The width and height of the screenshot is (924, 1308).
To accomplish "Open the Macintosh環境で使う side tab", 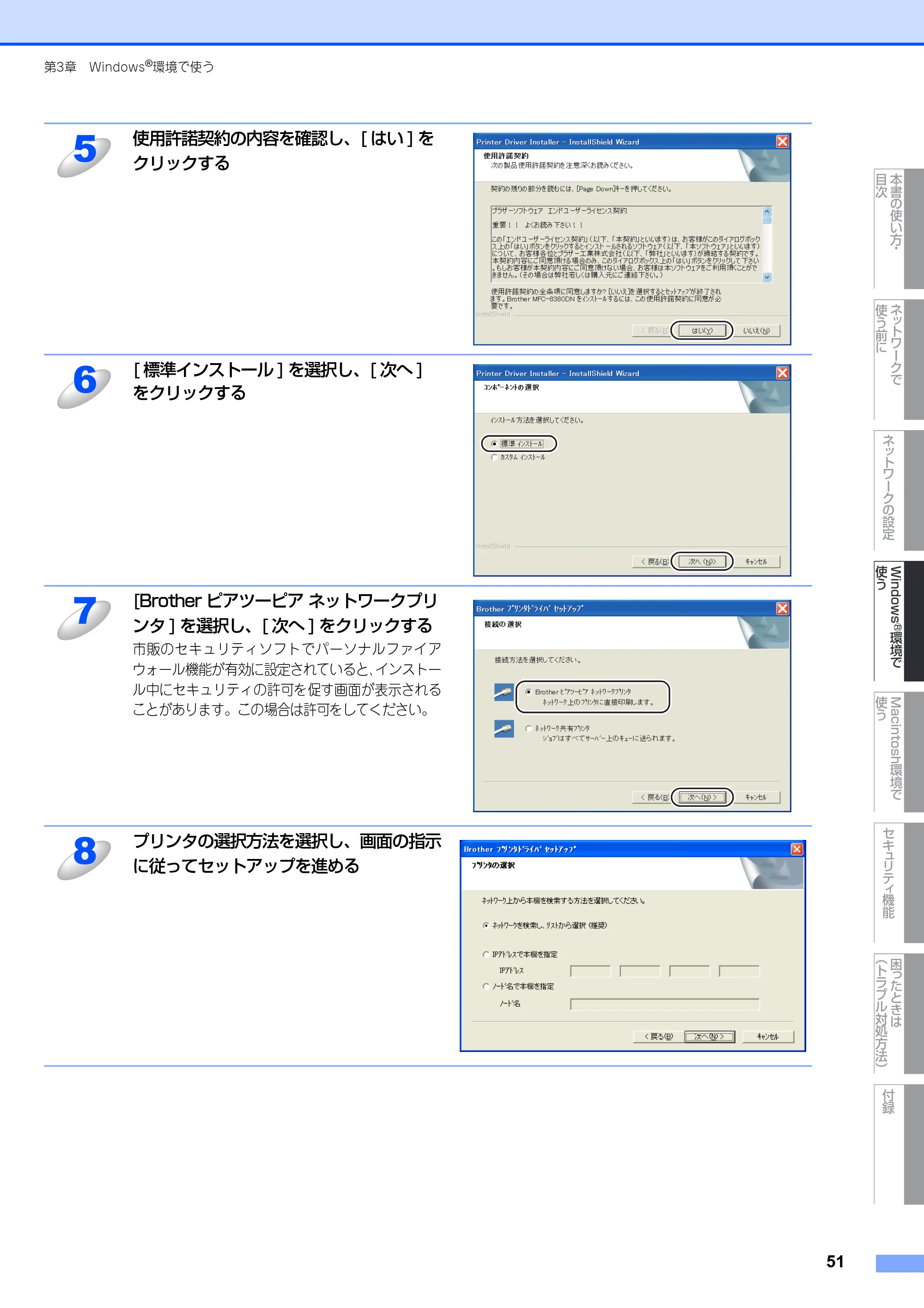I will tap(899, 752).
